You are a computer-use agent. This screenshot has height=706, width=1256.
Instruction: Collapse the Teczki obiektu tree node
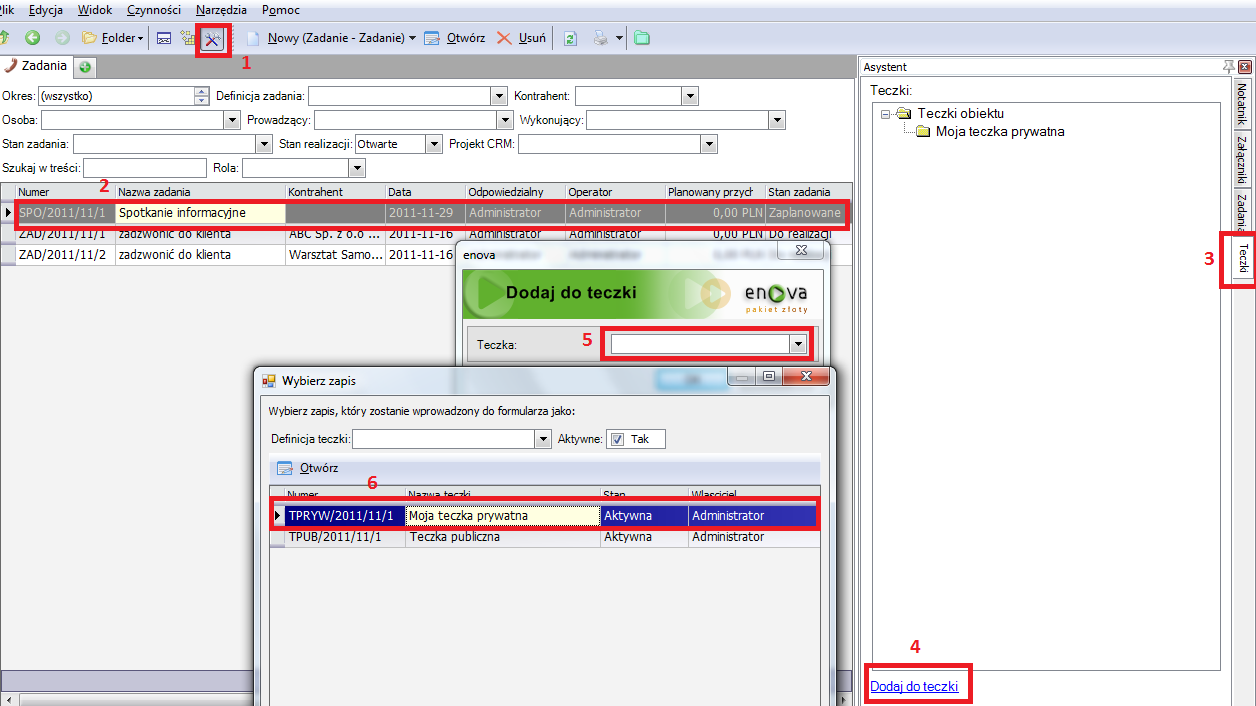[x=885, y=114]
